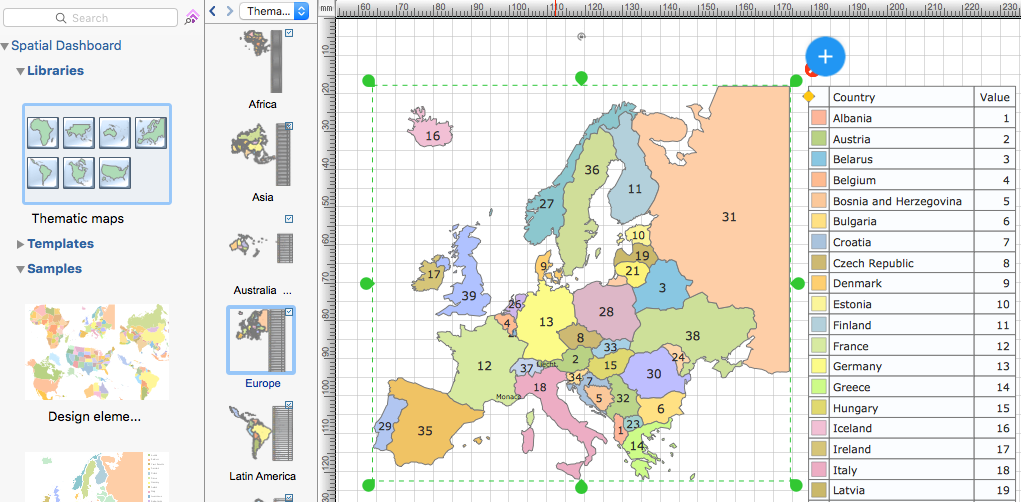This screenshot has width=1021, height=502.
Task: Click the mm ruler units box
Action: [327, 9]
